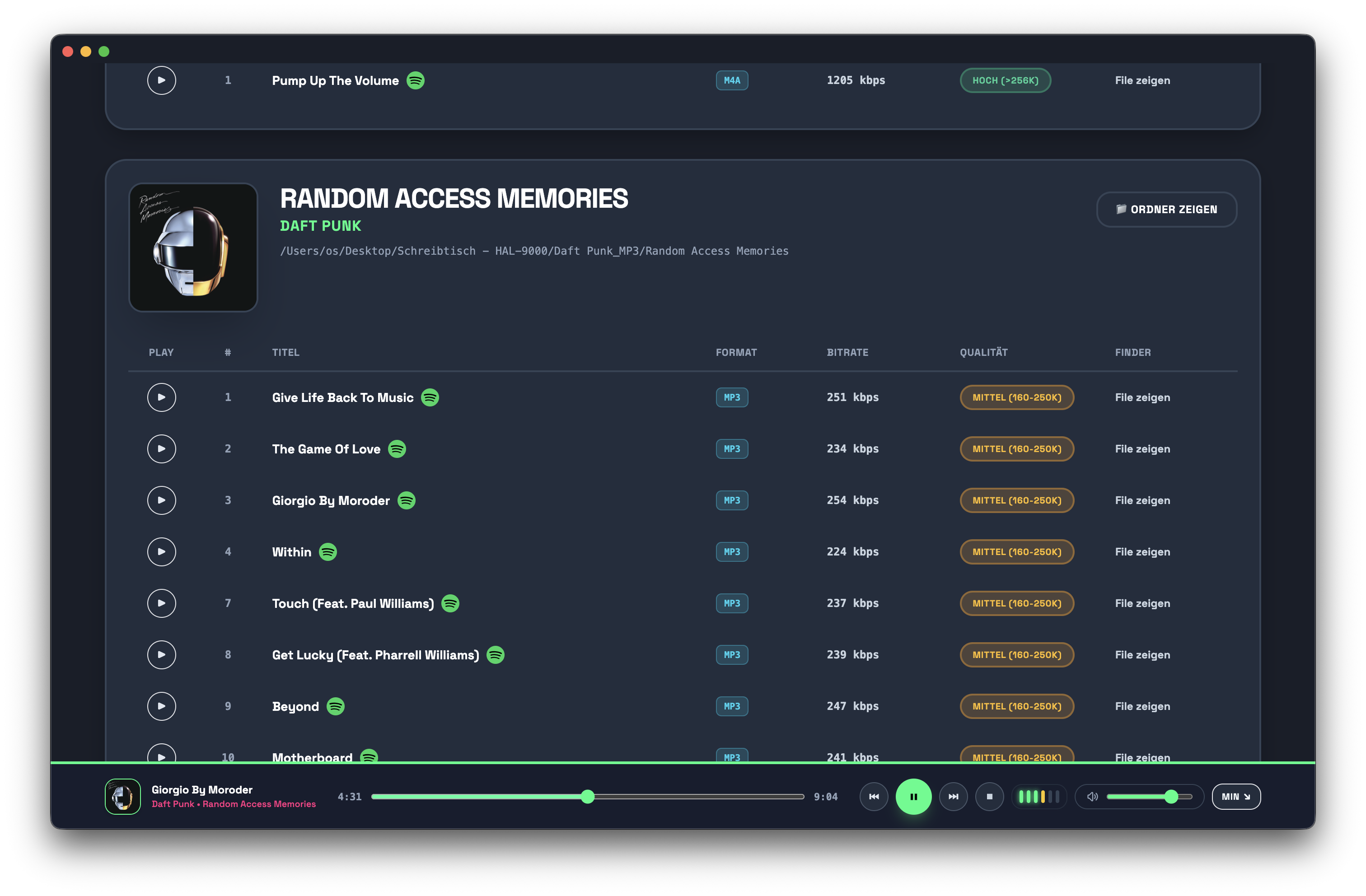Click the DAFT PUNK artist name
Viewport: 1366px width, 896px height.
point(320,226)
